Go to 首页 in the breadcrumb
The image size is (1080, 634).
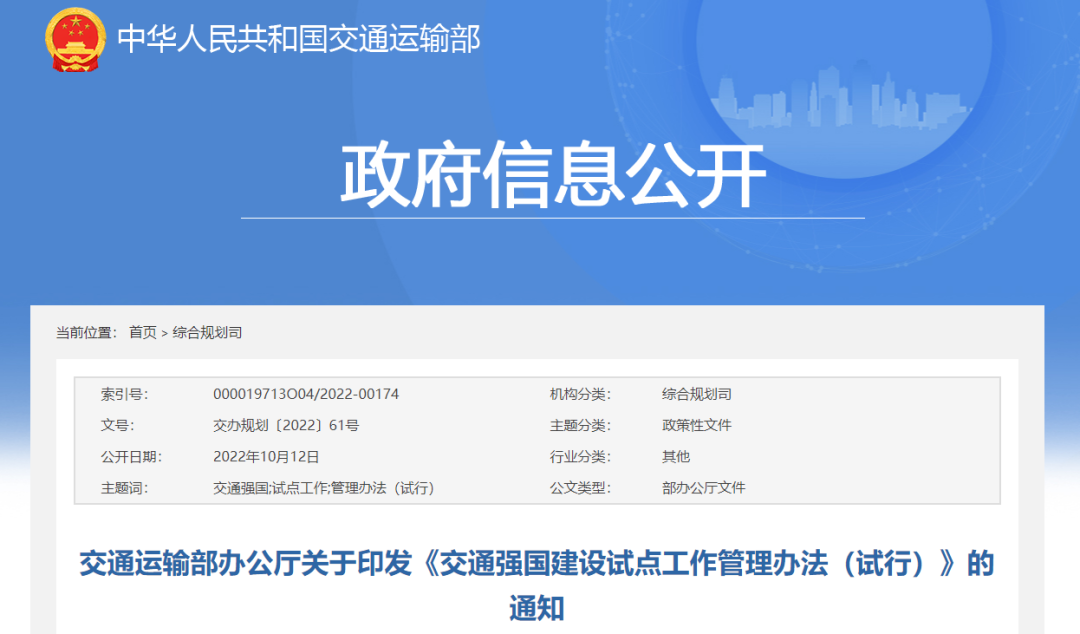click(143, 333)
